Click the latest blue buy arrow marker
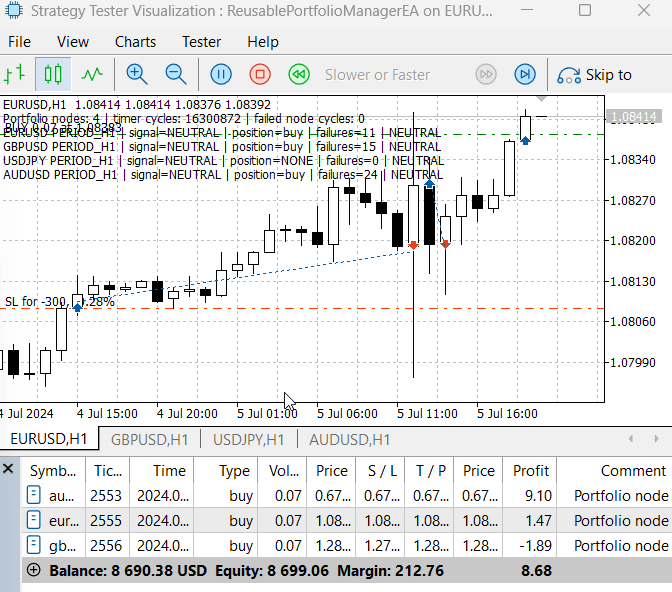This screenshot has height=592, width=672. (x=525, y=140)
